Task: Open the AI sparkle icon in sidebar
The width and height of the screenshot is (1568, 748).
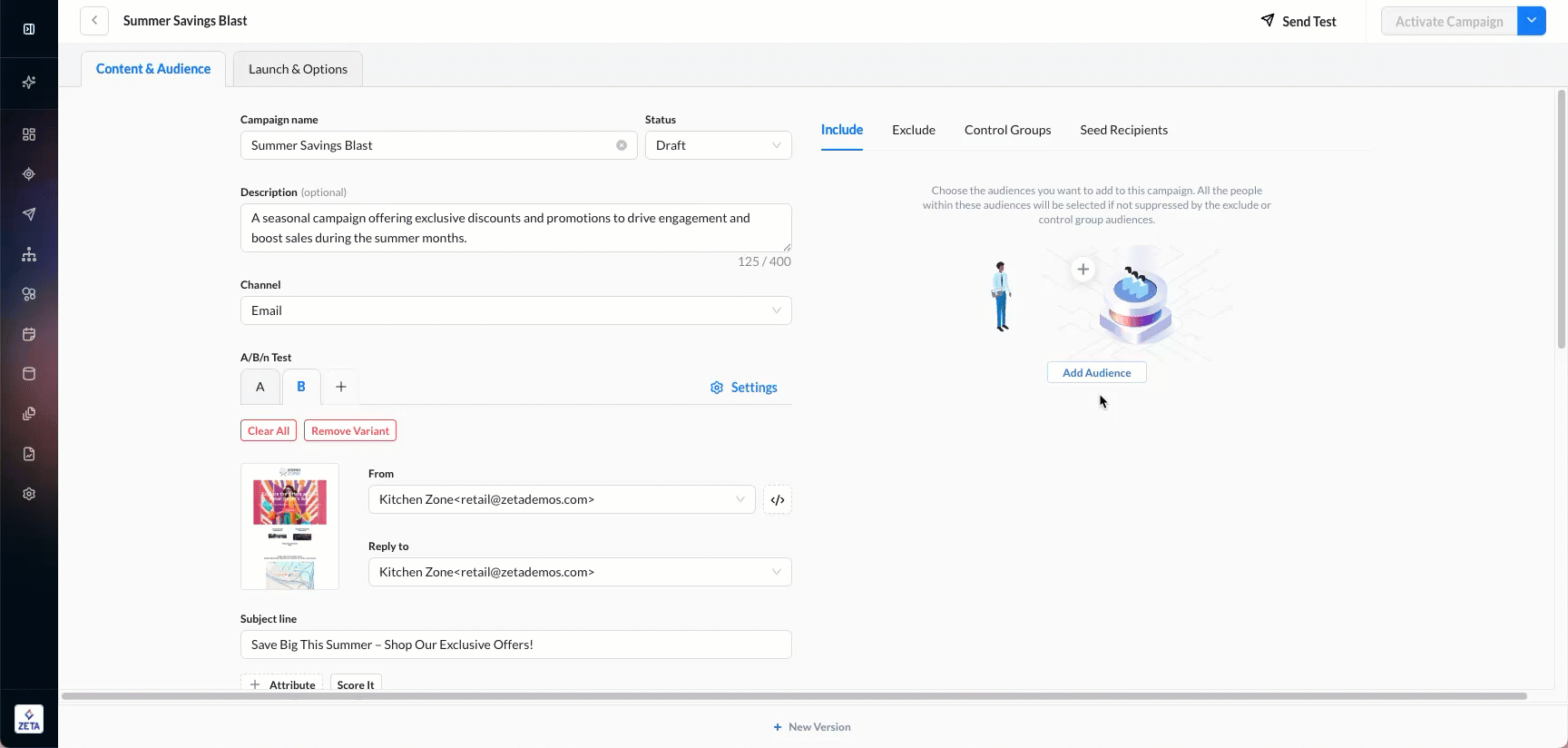Action: point(29,83)
